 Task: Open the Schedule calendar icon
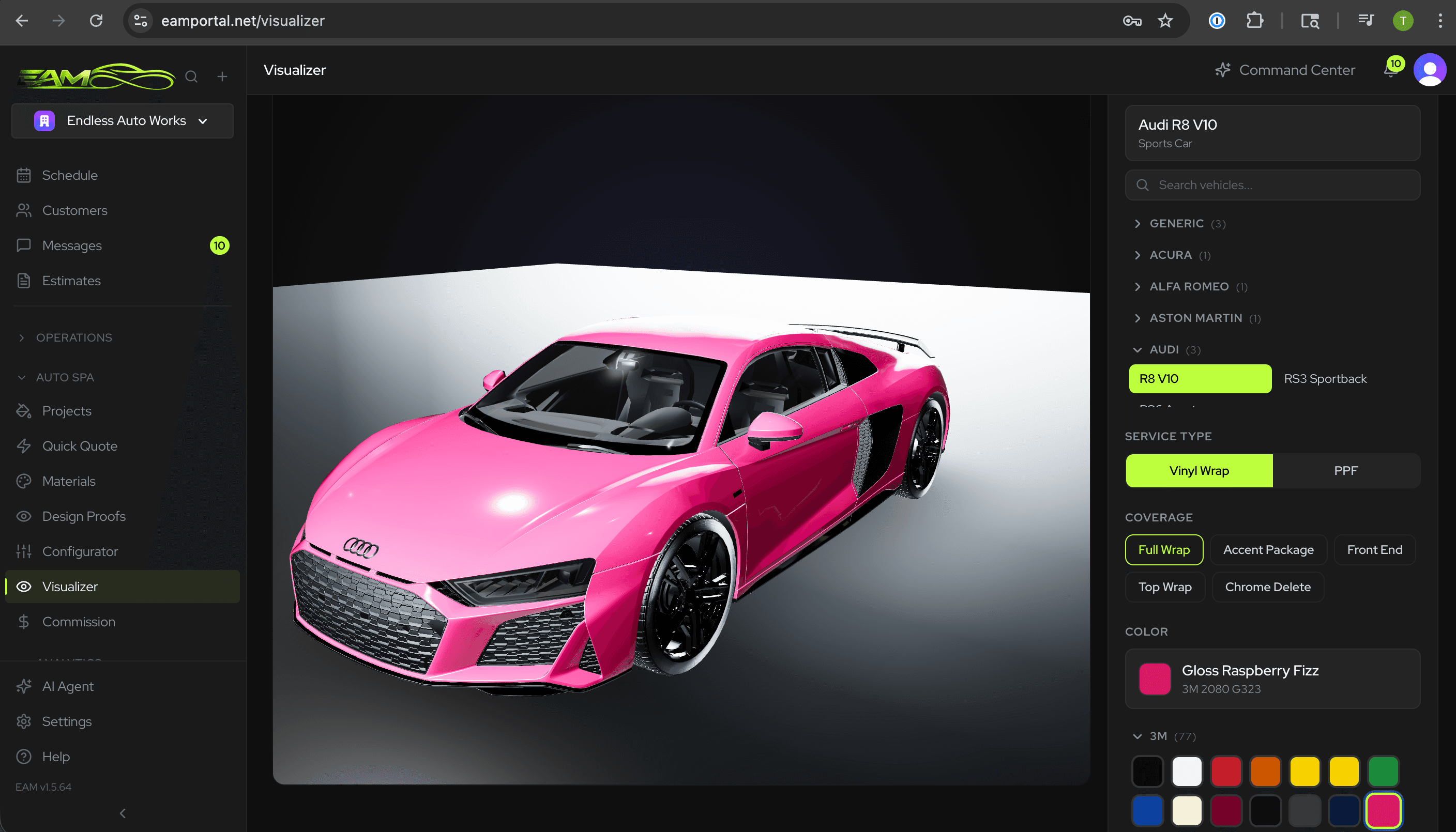[23, 175]
